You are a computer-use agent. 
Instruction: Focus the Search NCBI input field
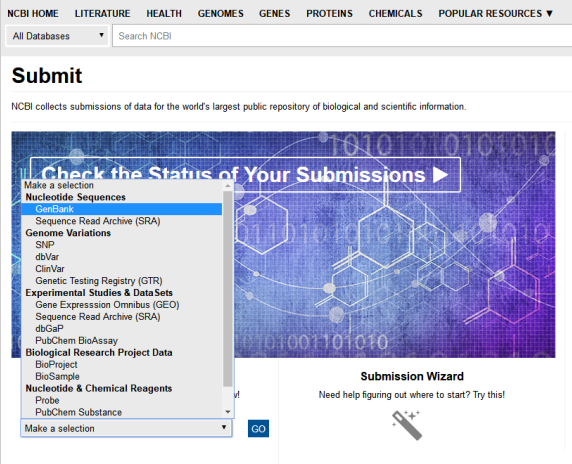342,36
